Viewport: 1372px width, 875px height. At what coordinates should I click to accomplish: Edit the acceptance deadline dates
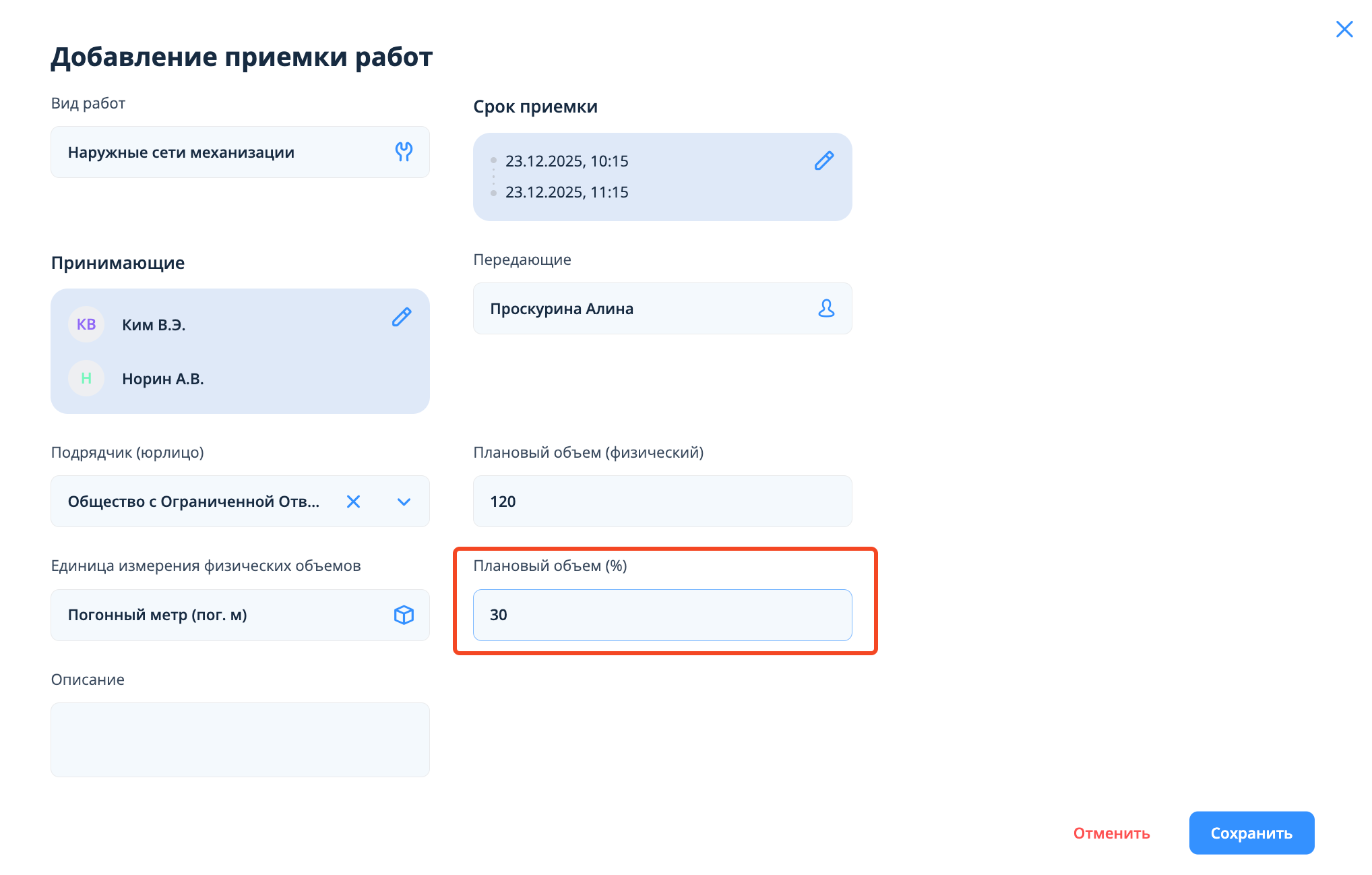point(824,160)
